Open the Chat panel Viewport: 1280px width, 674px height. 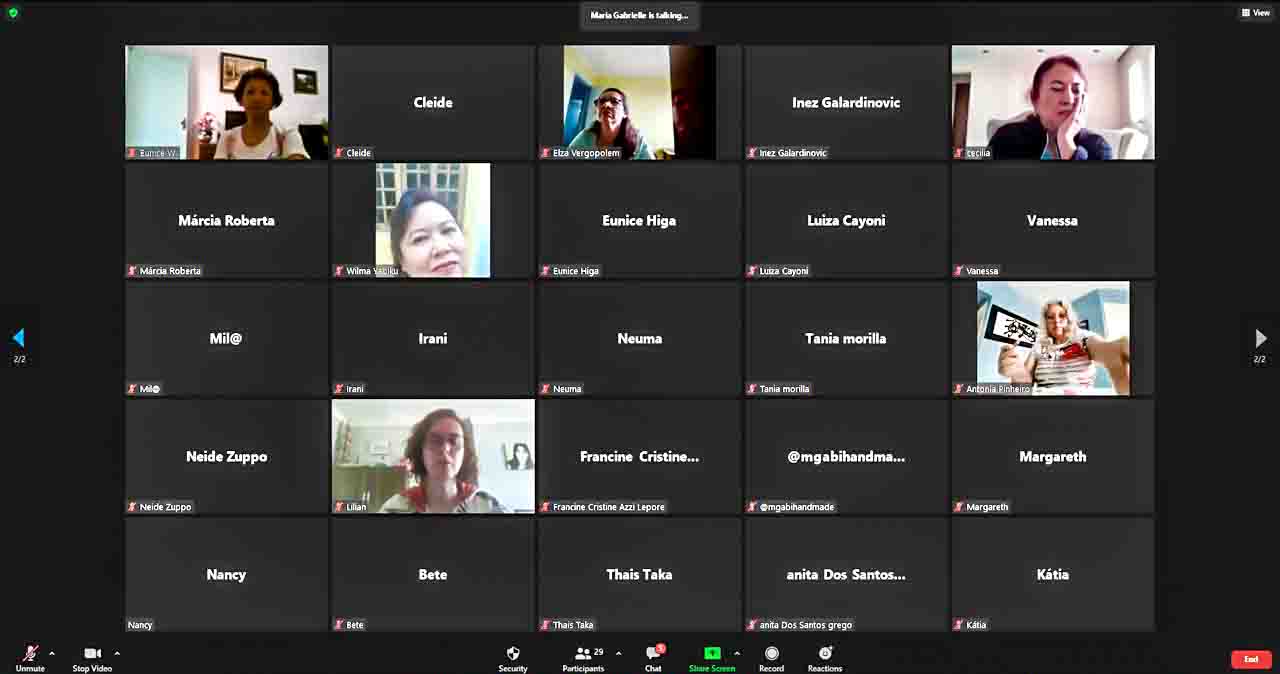pos(653,654)
